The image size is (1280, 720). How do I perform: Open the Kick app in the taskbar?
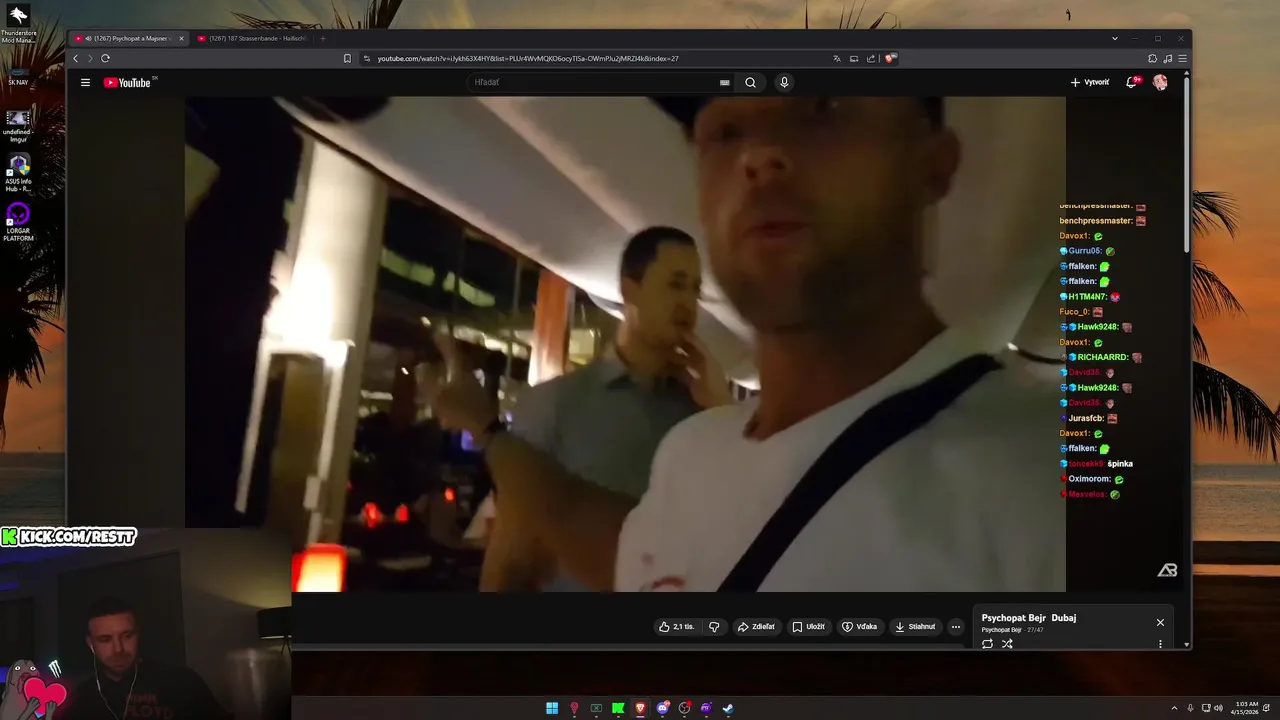(618, 708)
